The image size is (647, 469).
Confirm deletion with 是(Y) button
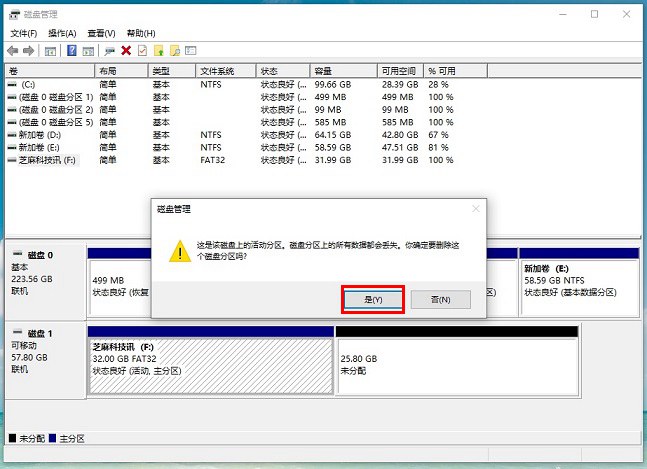(372, 299)
